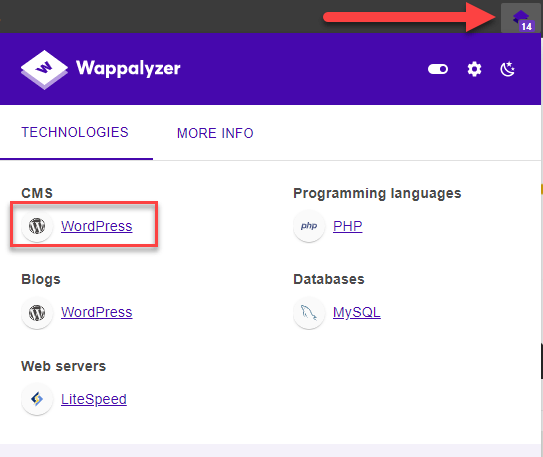
Task: Open the PHP technology link
Action: point(348,226)
